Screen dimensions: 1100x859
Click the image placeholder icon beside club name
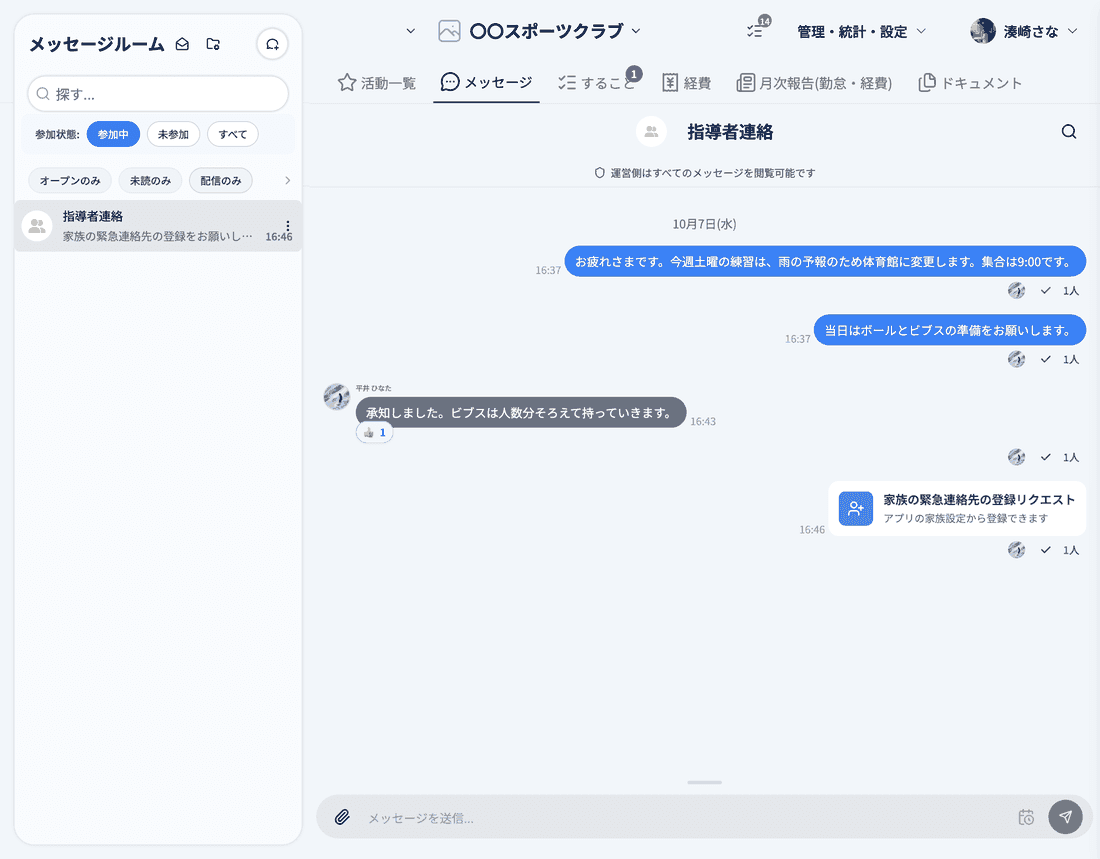pyautogui.click(x=449, y=31)
